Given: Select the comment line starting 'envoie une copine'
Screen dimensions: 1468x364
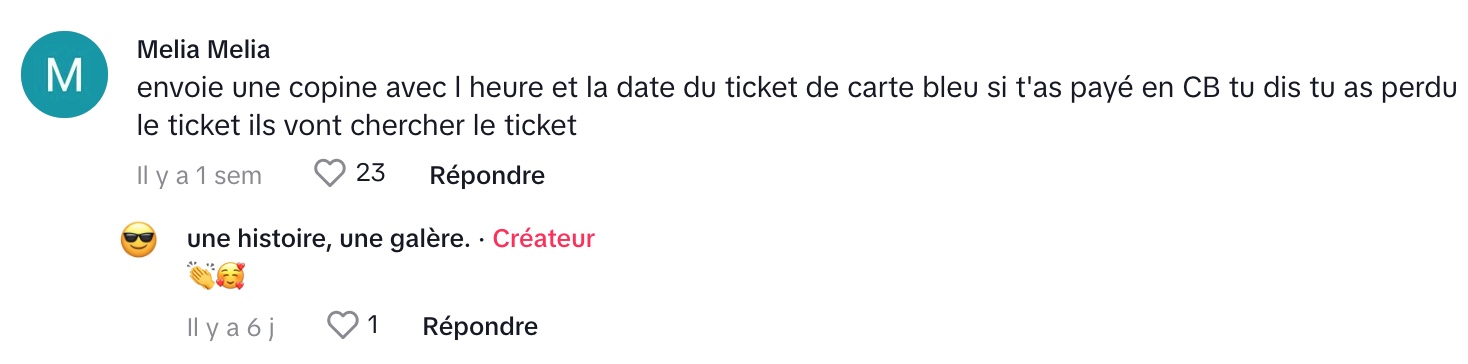Looking at the screenshot, I should (x=796, y=87).
